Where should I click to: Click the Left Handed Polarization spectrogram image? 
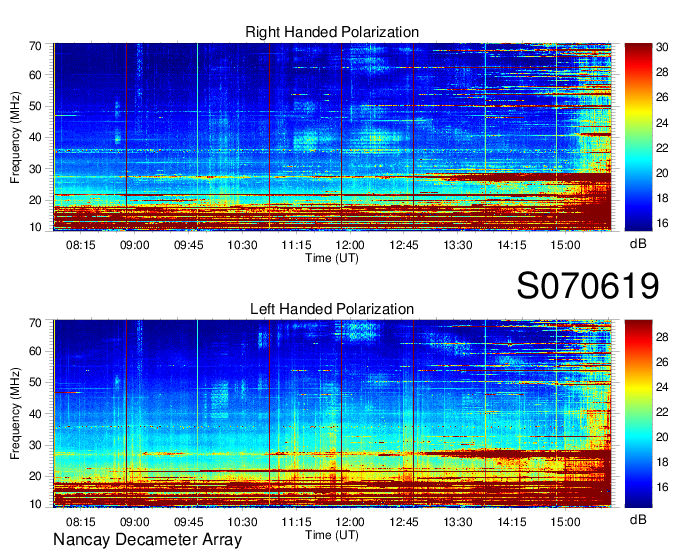(x=332, y=414)
